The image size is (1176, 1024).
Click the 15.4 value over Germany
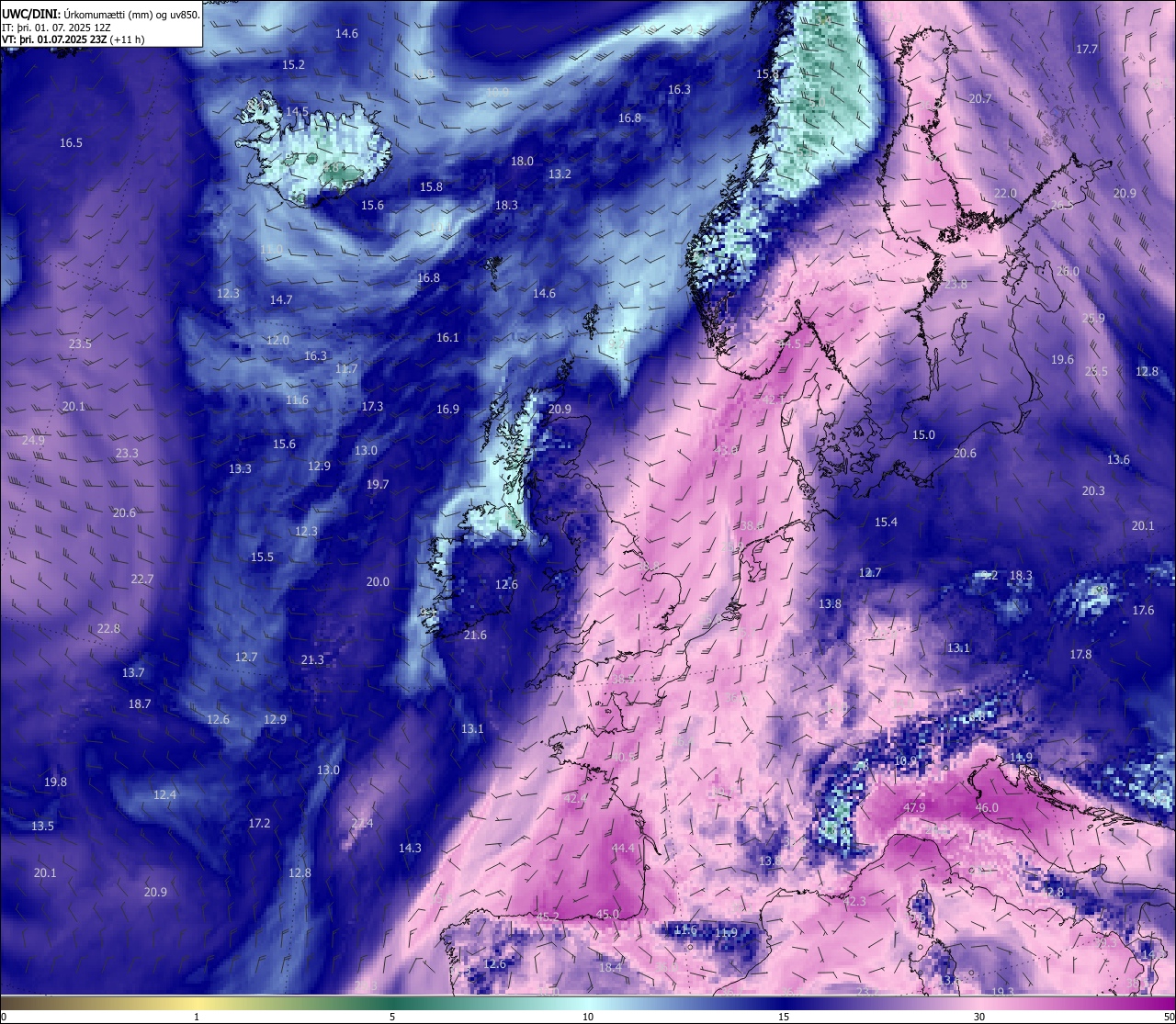point(886,523)
